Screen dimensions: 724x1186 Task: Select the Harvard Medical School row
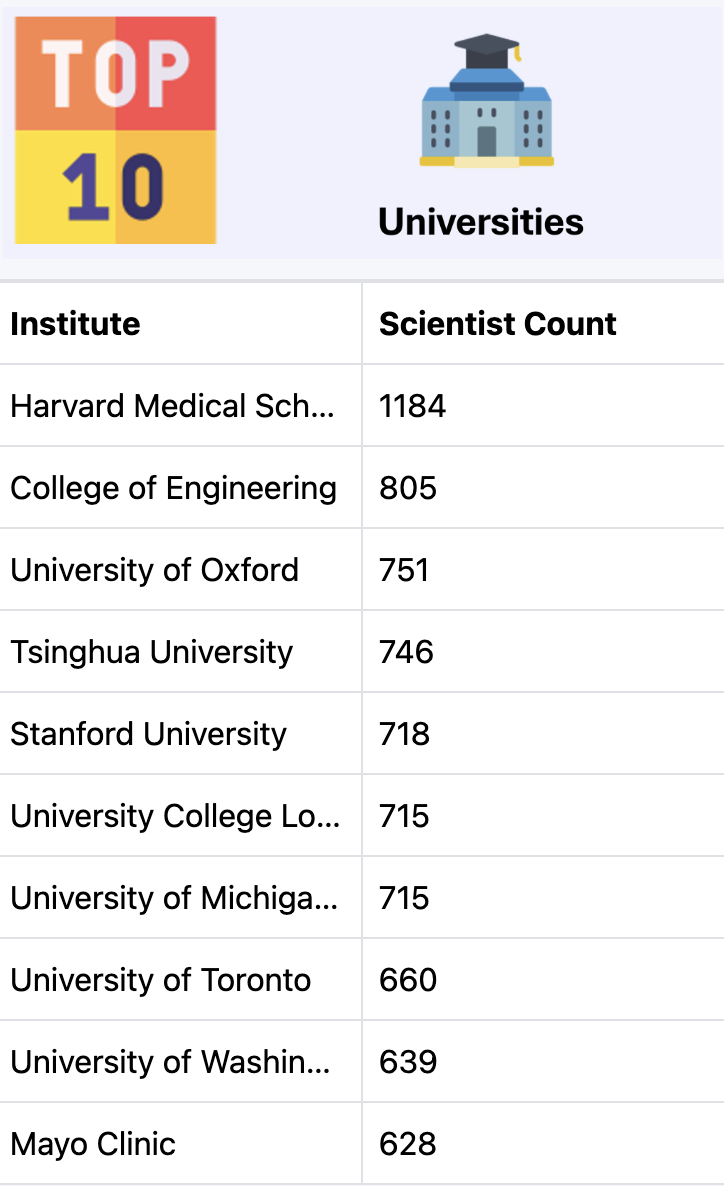(x=174, y=406)
